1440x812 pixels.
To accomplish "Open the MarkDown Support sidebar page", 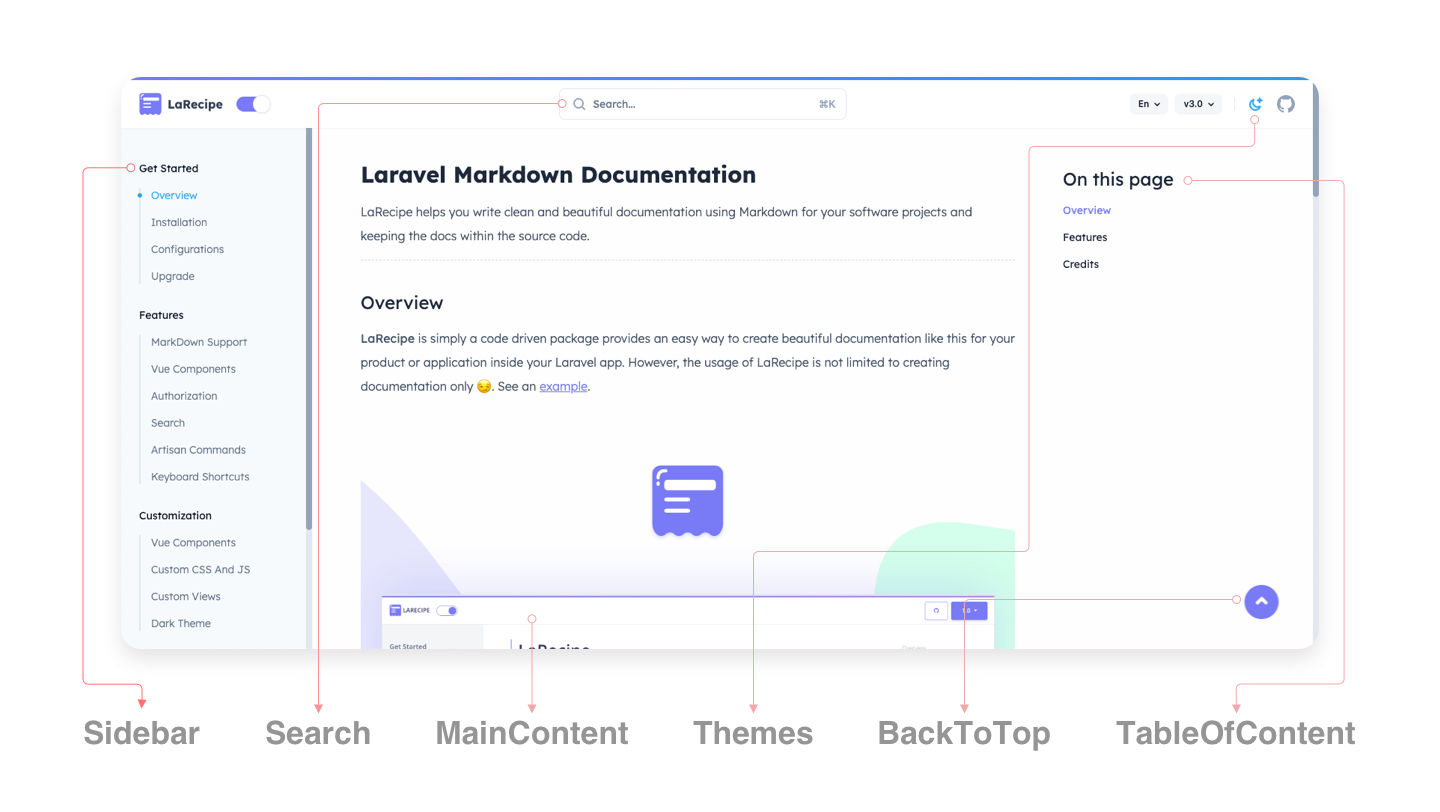I will click(199, 343).
